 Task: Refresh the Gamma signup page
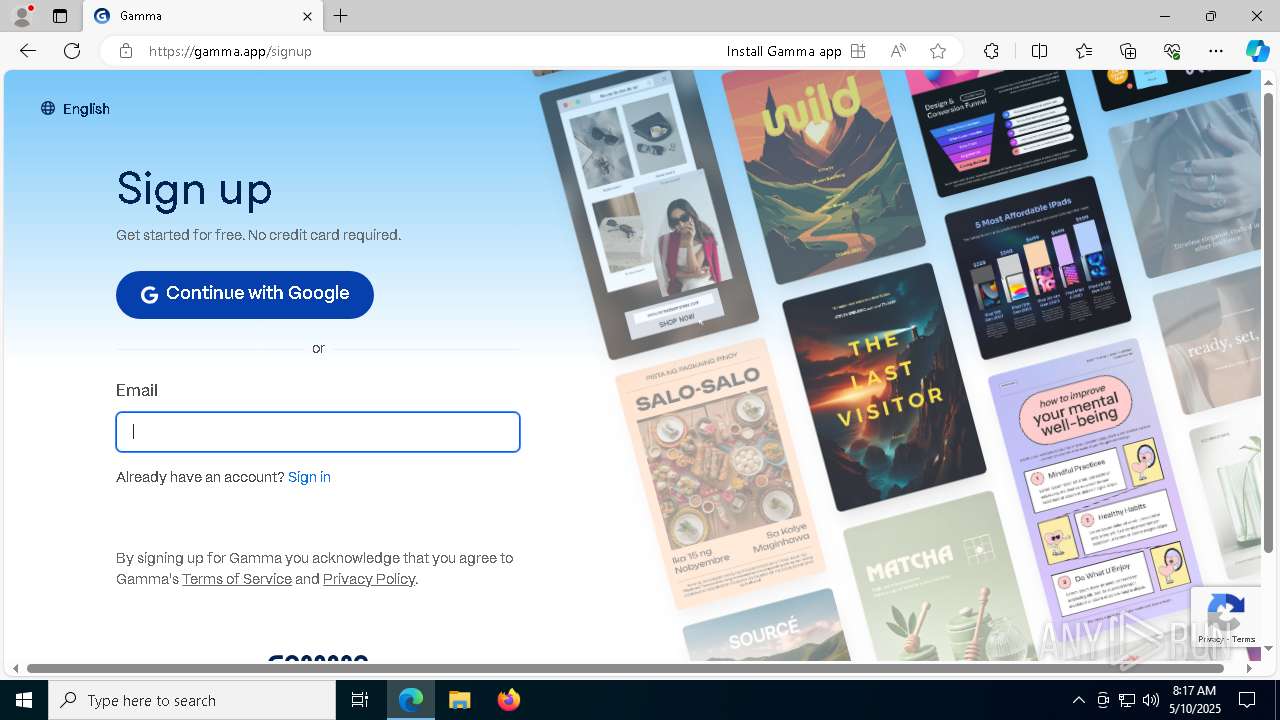pyautogui.click(x=72, y=51)
